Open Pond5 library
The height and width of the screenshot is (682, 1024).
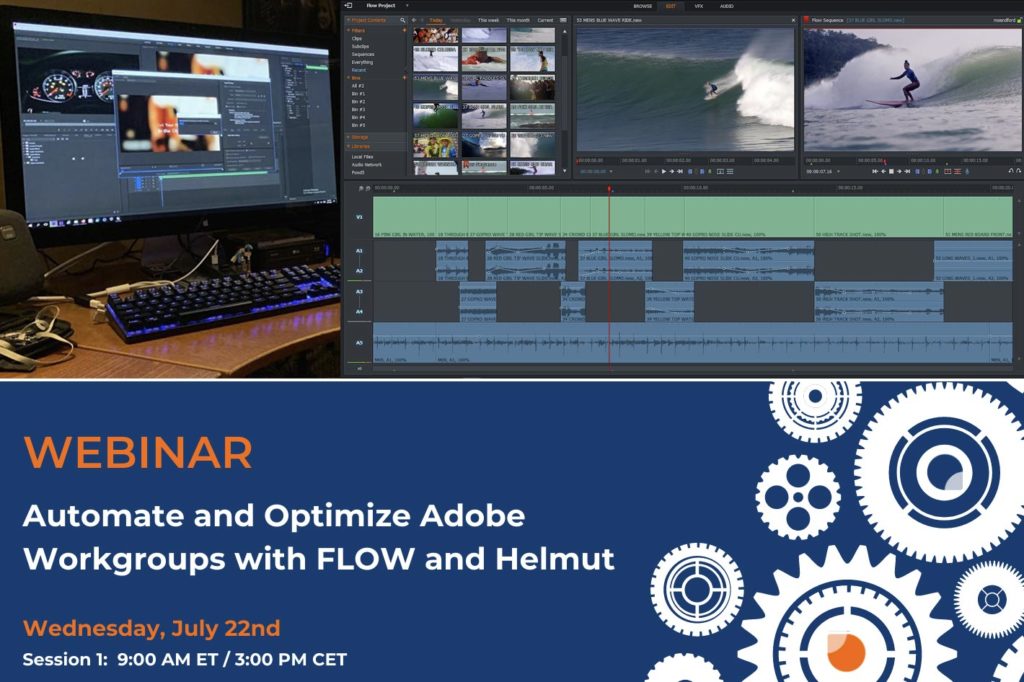[x=358, y=172]
